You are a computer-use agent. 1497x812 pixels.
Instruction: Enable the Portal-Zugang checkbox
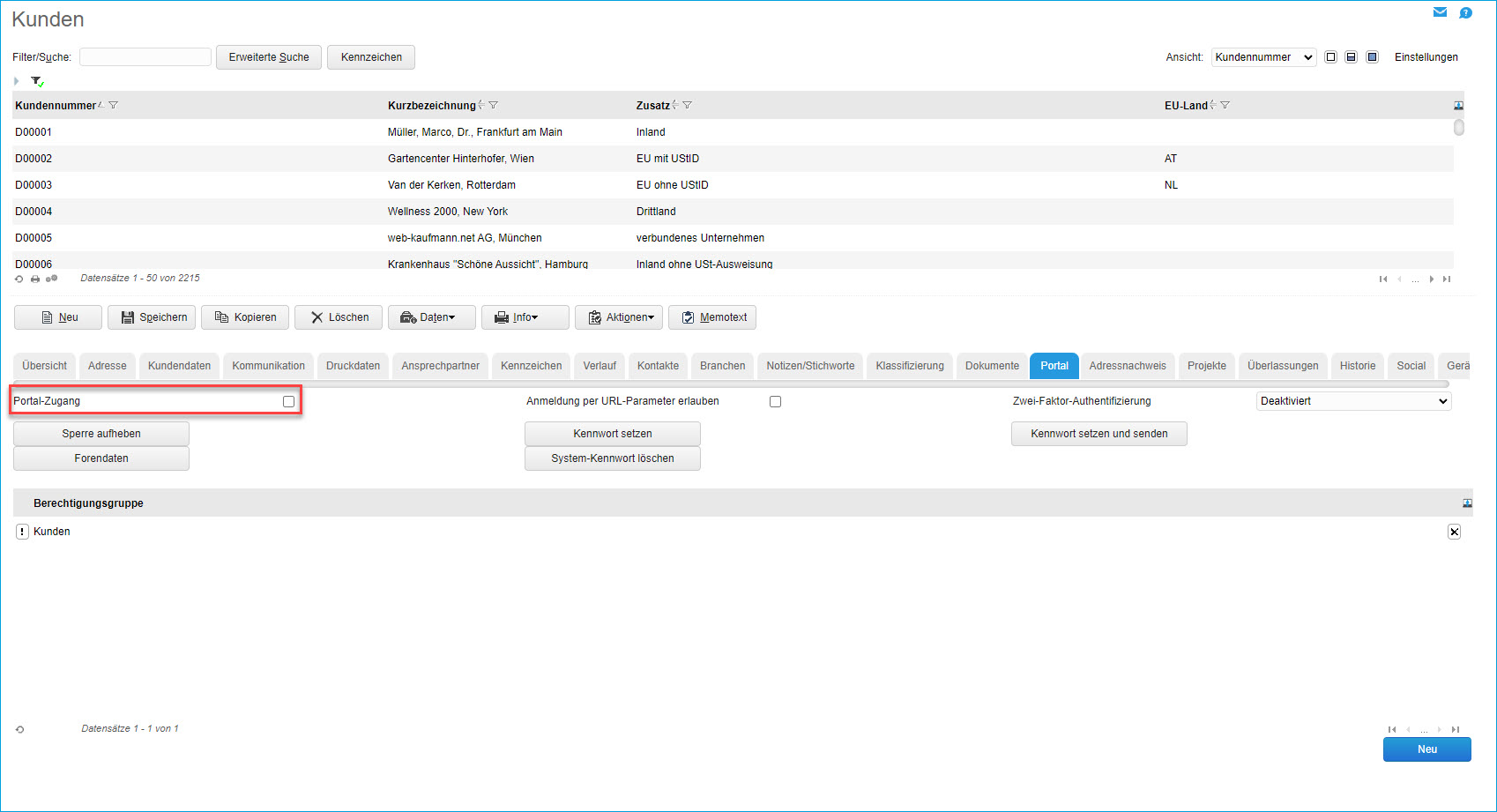(288, 401)
